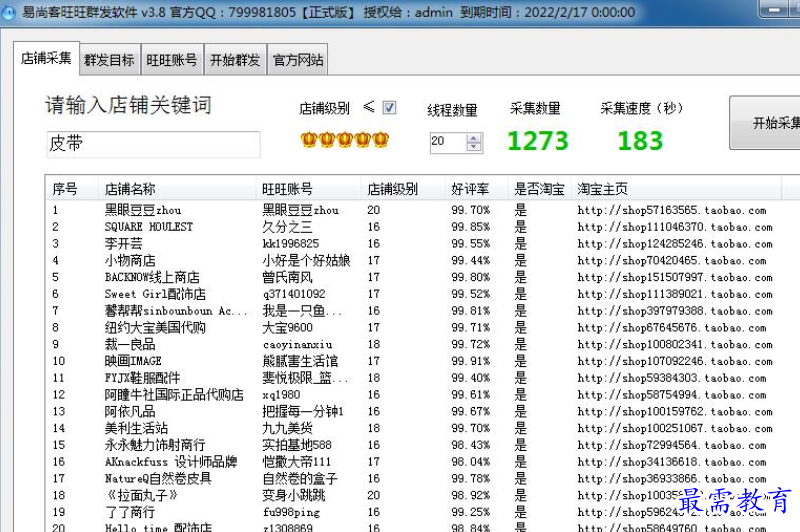Select the 阿依凡品 shop row

(x=130, y=412)
